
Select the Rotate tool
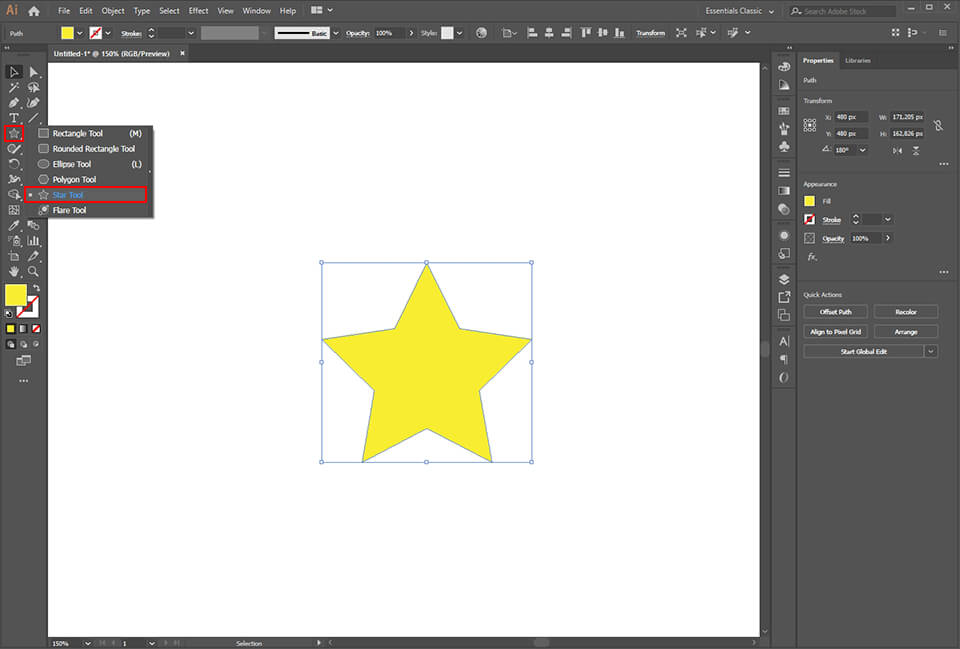[14, 166]
